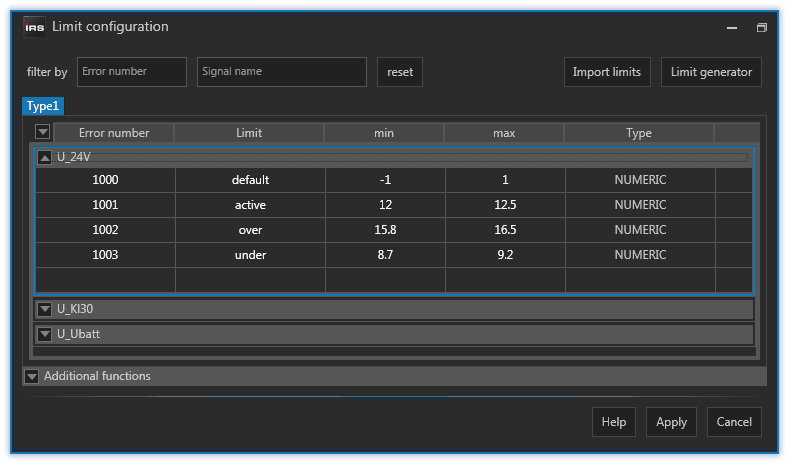Collapse the U_24V signal group

45,158
